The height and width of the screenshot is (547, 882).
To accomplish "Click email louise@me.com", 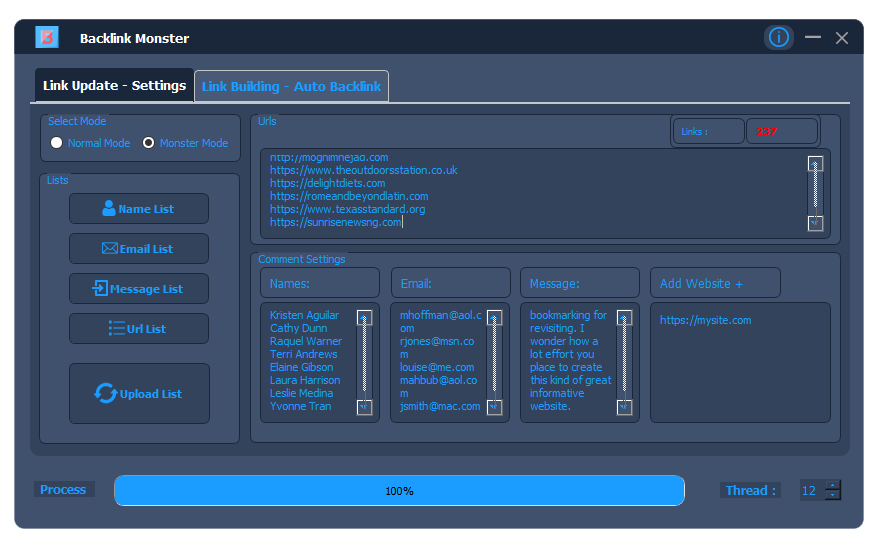I will 436,367.
